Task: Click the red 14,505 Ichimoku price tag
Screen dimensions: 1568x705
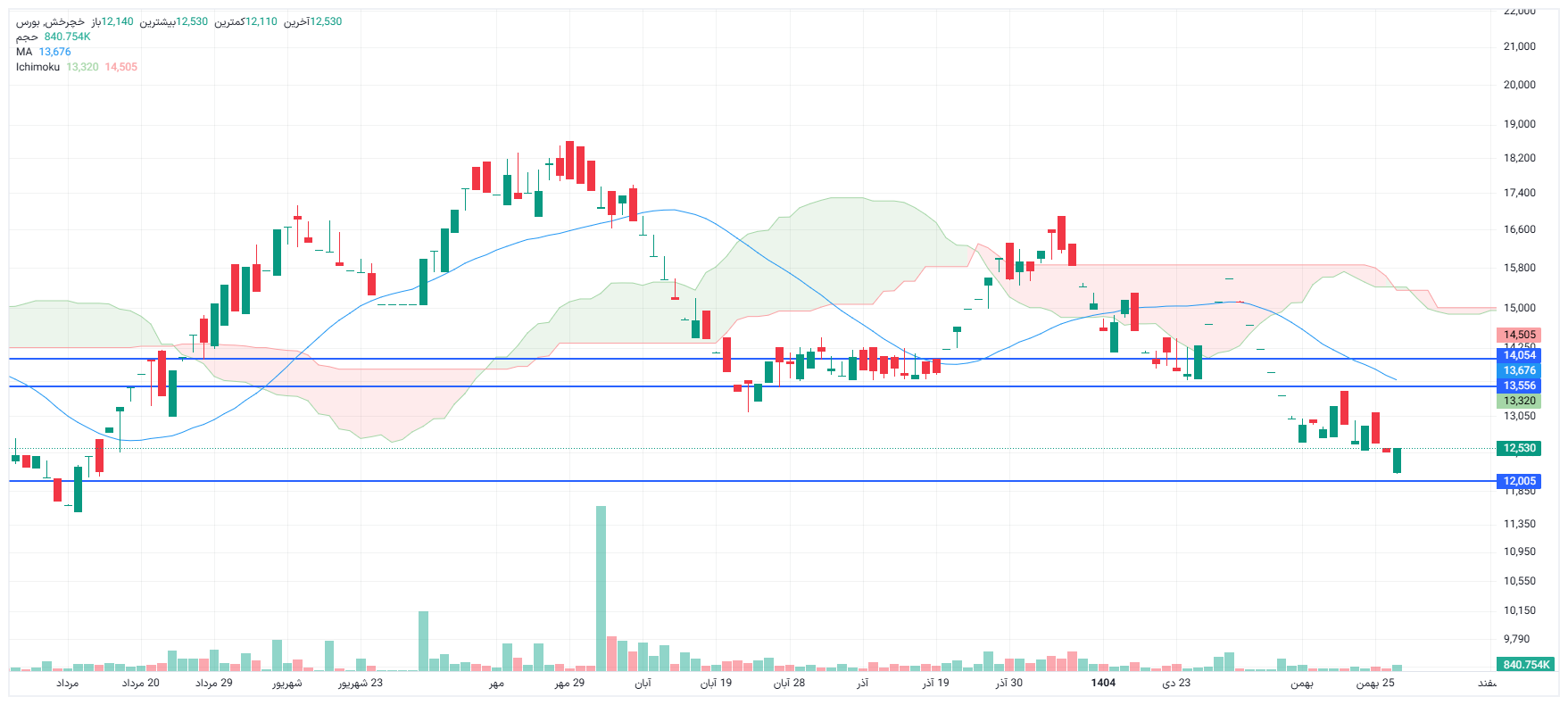Action: point(1519,335)
